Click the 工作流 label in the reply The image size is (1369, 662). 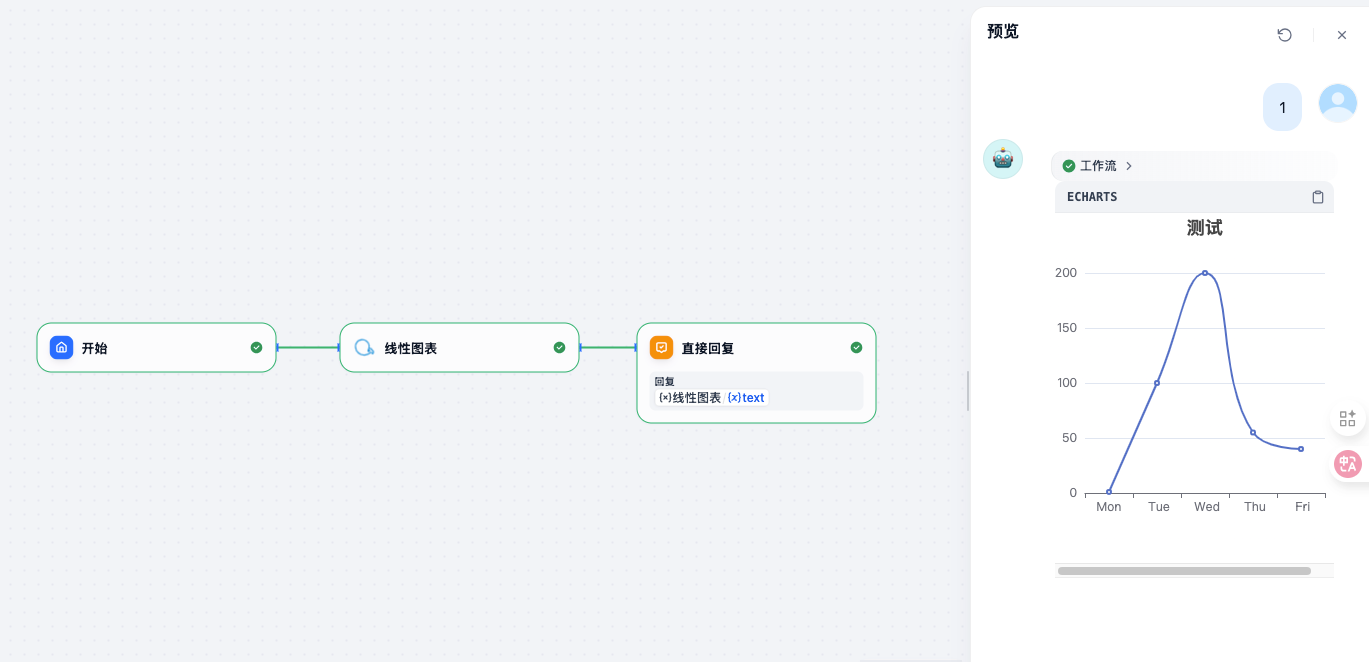click(x=1098, y=166)
